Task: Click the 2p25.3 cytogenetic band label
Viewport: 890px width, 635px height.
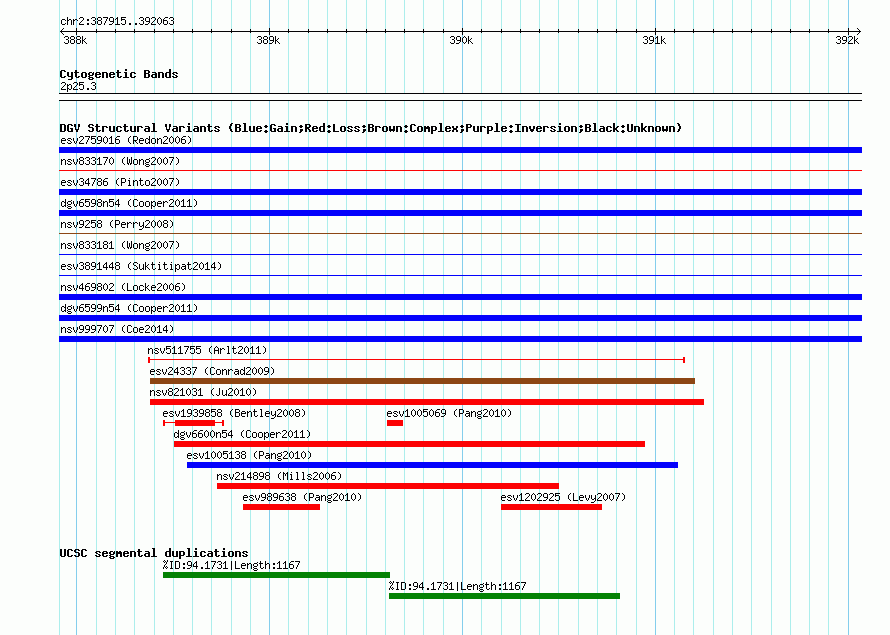Action: 78,86
